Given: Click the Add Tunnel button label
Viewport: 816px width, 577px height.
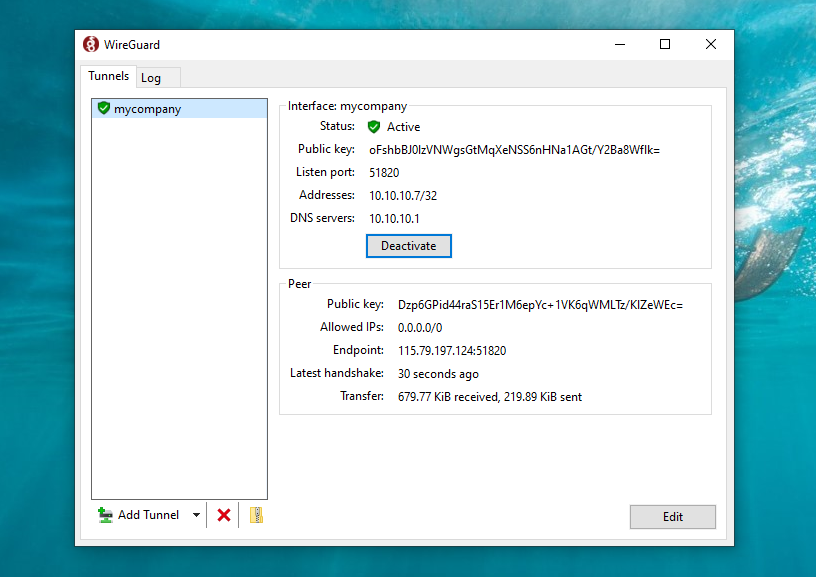Looking at the screenshot, I should click(x=148, y=515).
